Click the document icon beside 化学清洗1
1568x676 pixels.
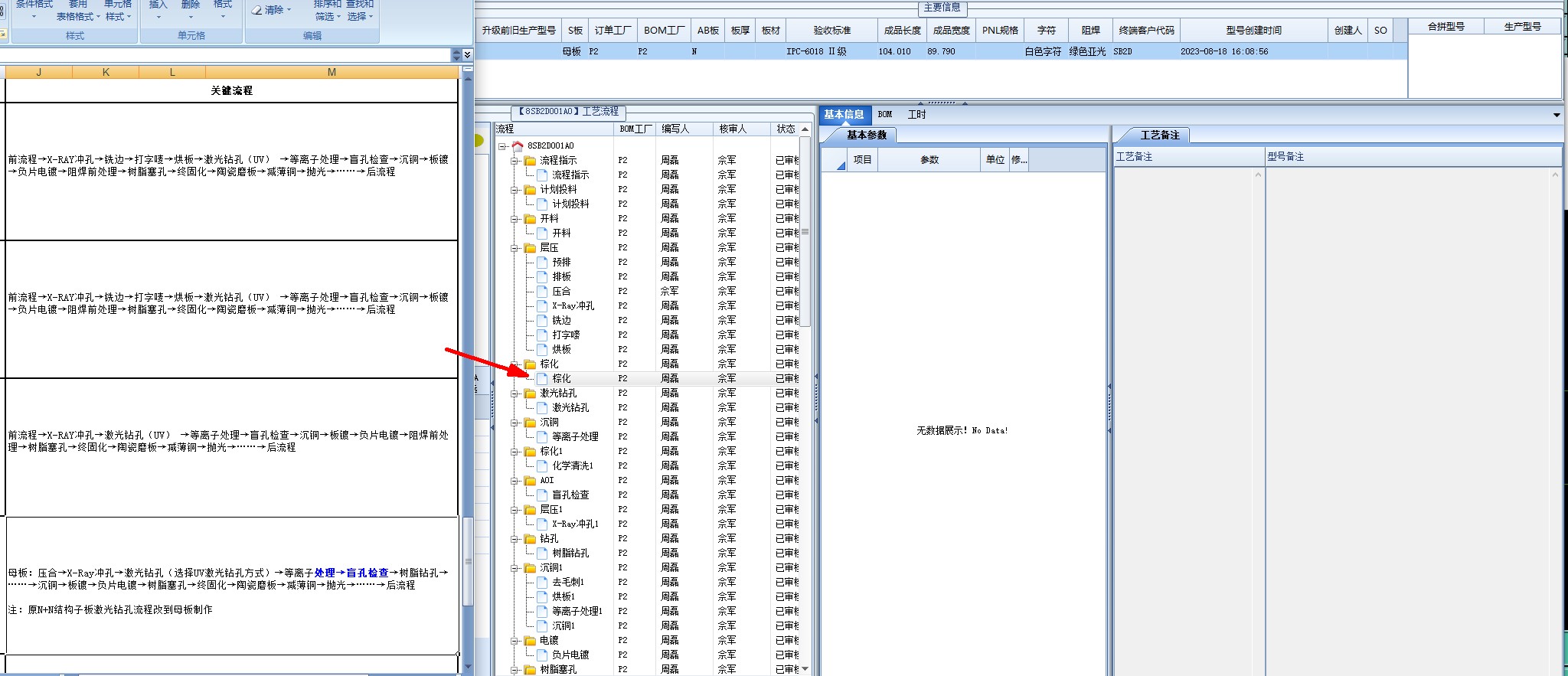coord(542,465)
